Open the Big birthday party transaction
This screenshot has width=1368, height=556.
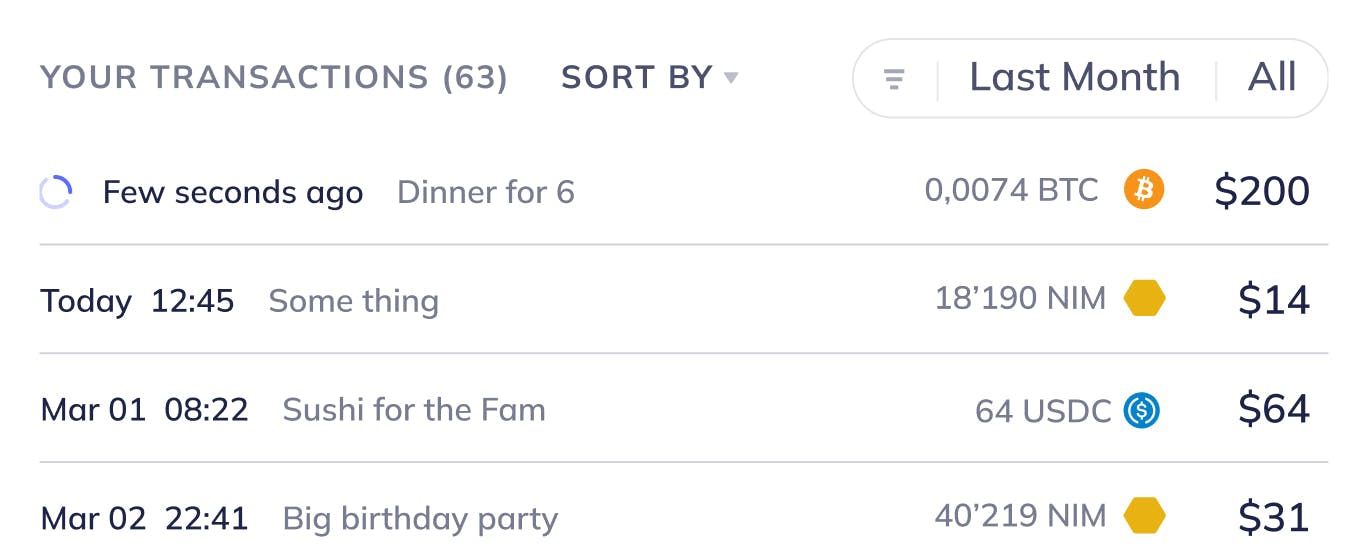684,510
